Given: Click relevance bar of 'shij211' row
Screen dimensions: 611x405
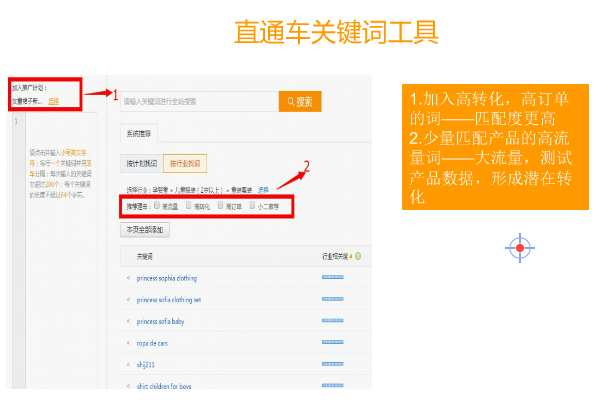Looking at the screenshot, I should pos(333,364).
